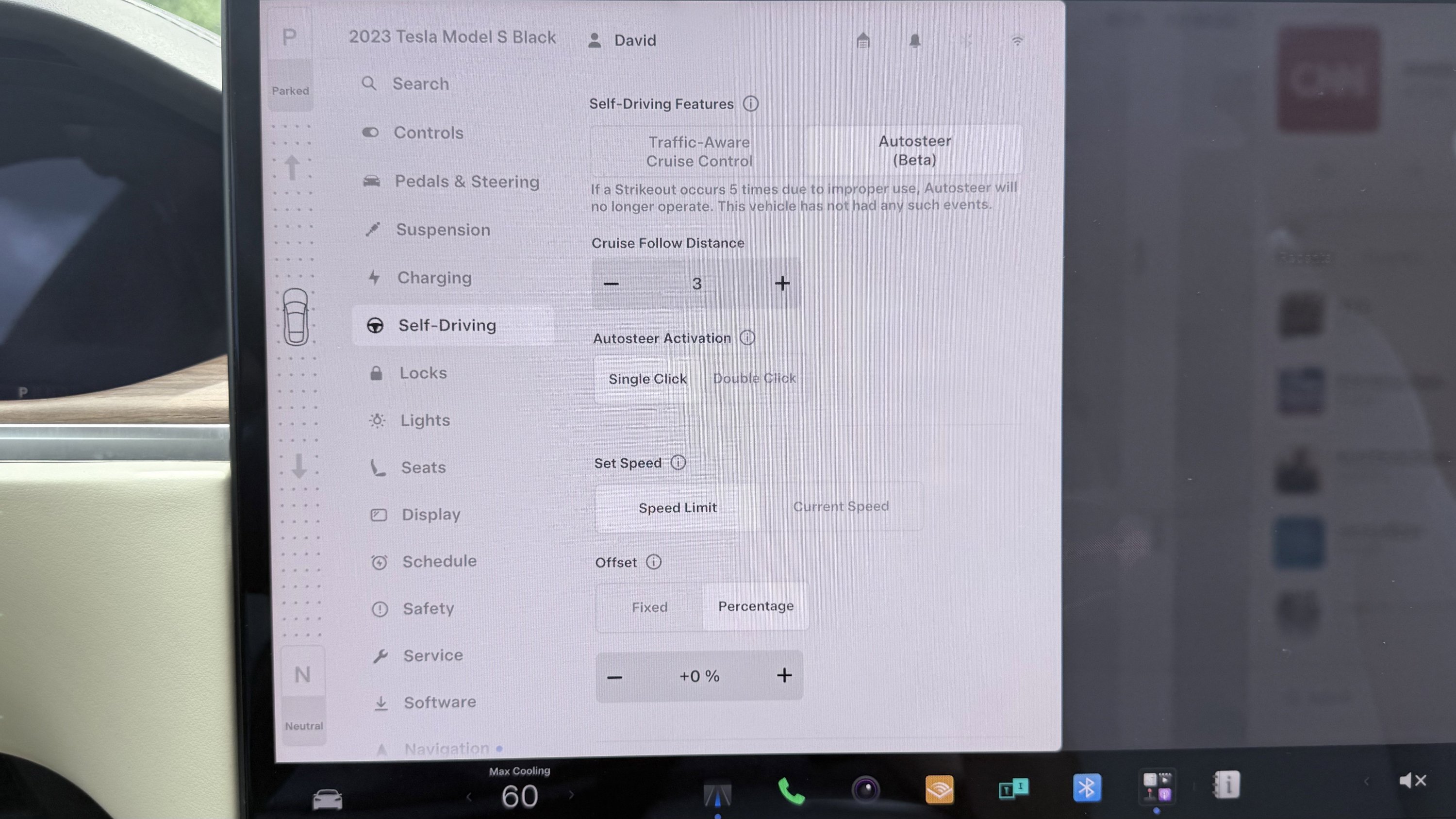Viewport: 1456px width, 819px height.
Task: Tap the up arrow on gear strip
Action: coord(292,168)
